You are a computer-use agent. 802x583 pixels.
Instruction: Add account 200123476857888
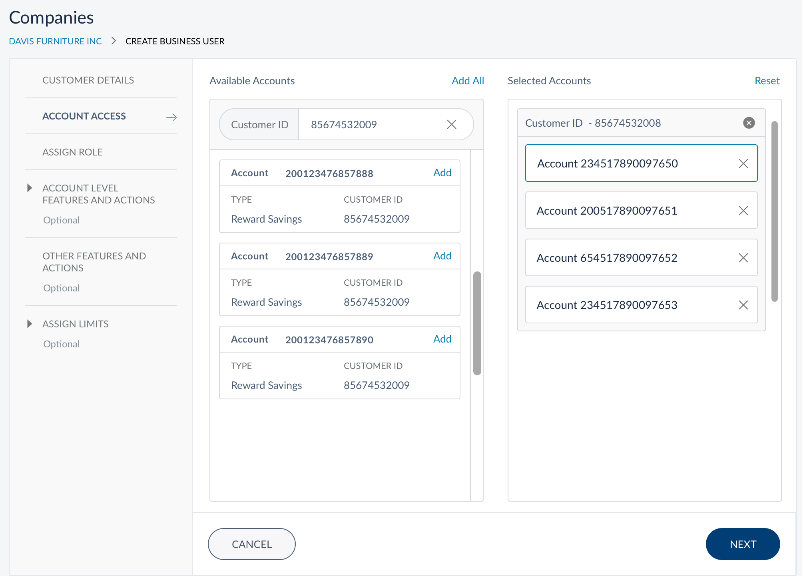(x=442, y=173)
